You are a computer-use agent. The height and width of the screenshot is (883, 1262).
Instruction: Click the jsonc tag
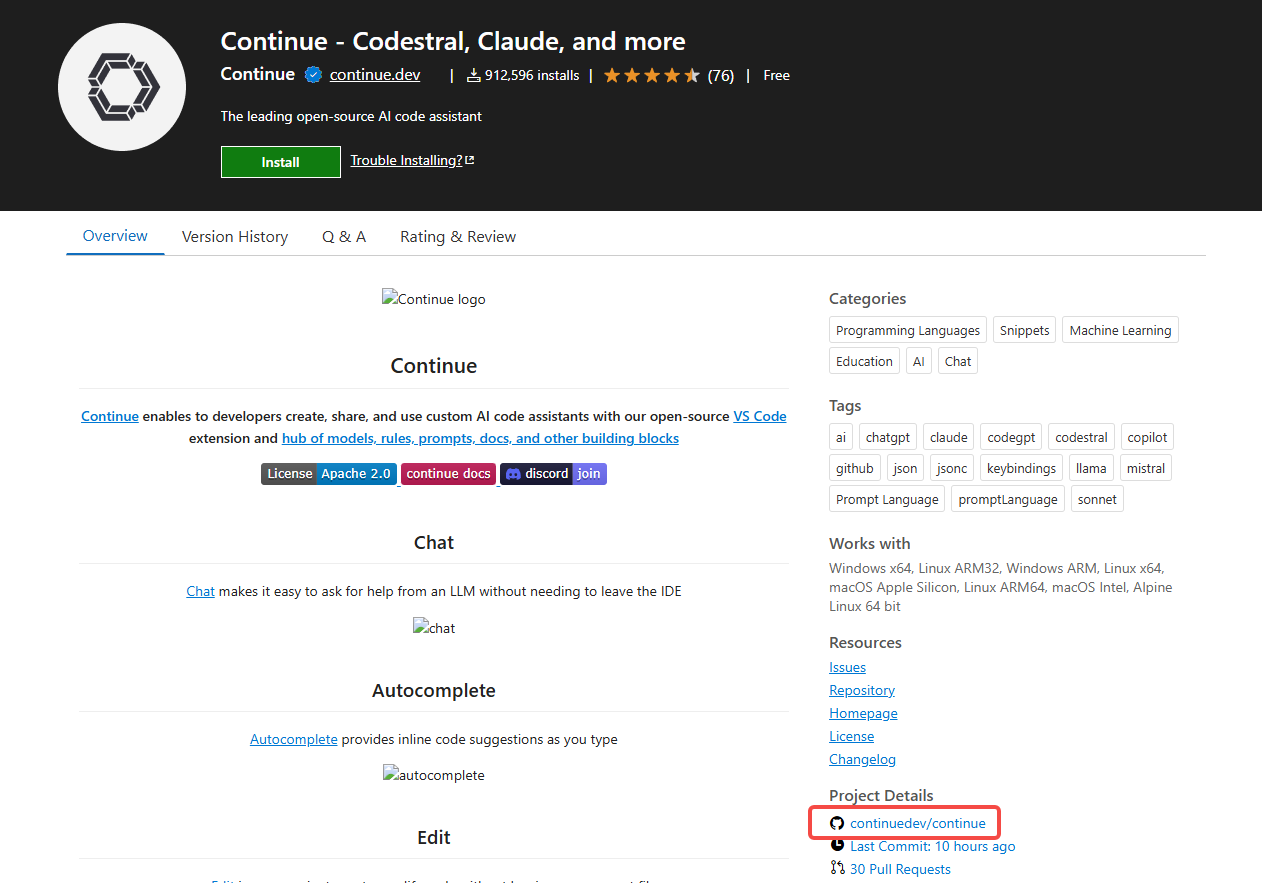(x=952, y=469)
